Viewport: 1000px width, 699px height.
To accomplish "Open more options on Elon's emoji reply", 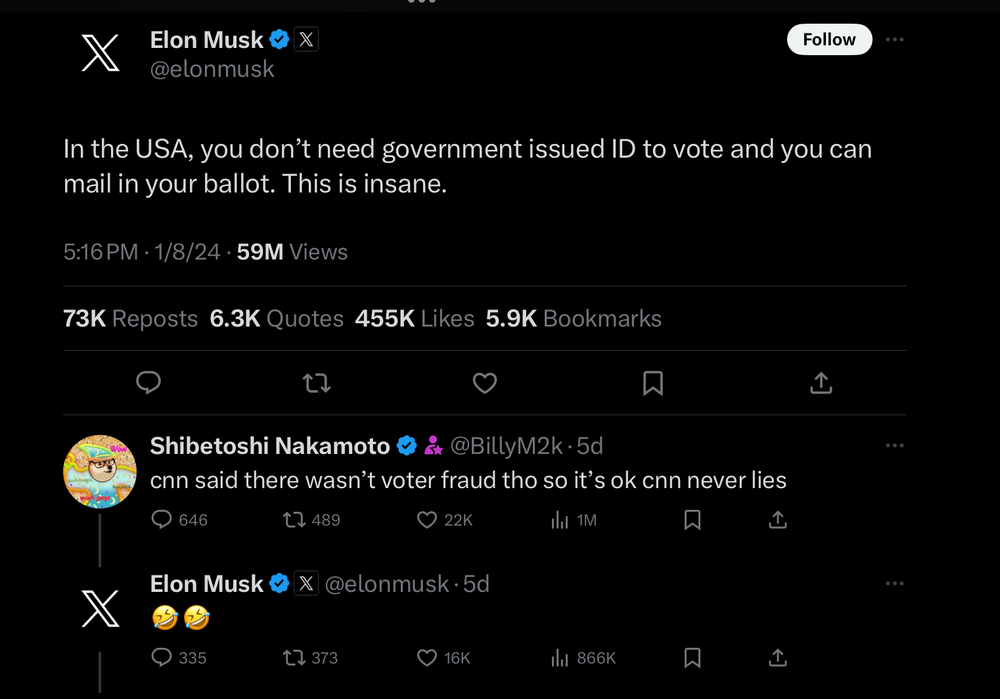I will tap(895, 583).
